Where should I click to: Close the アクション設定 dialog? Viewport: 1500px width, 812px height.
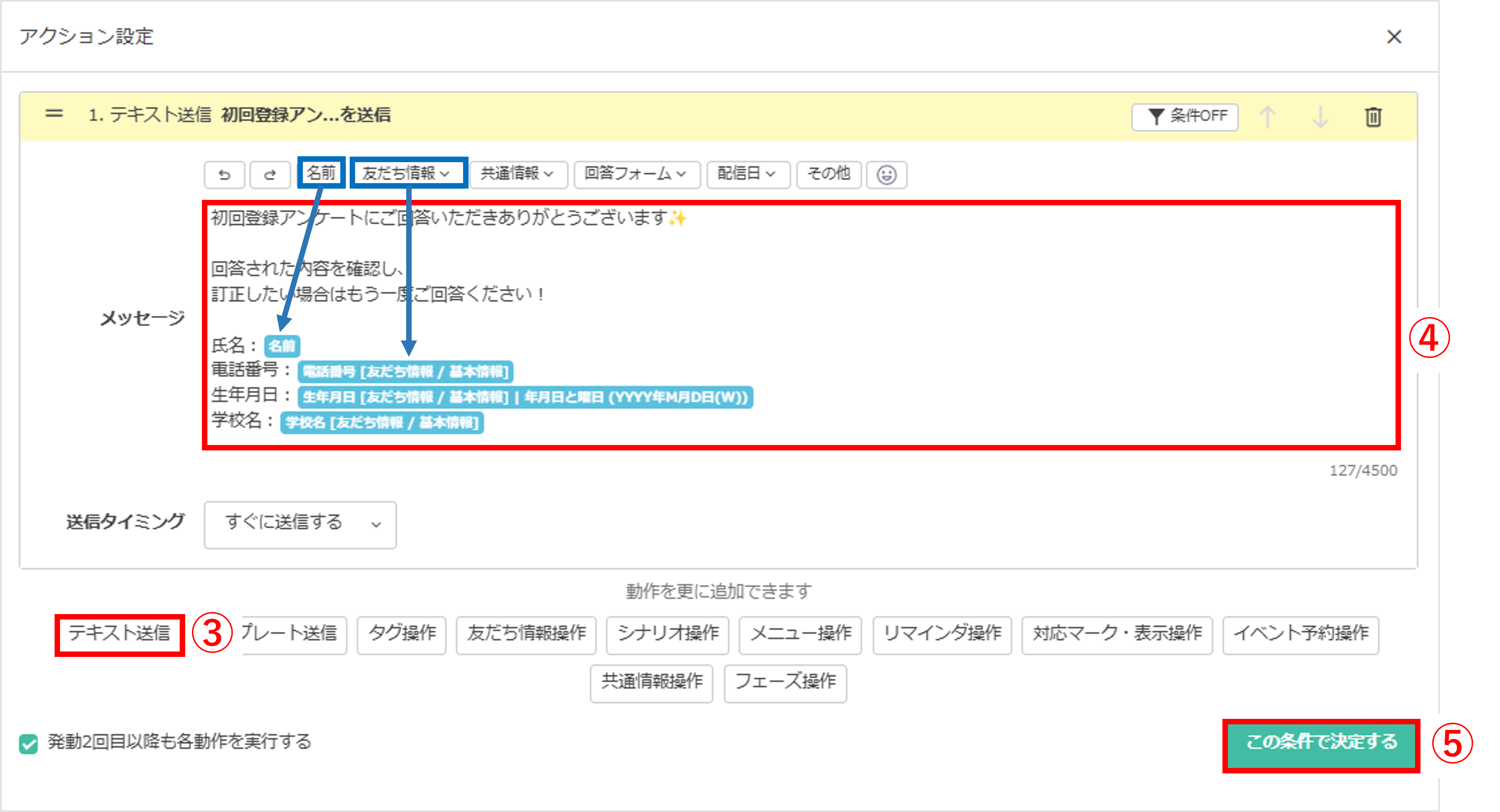pos(1394,37)
